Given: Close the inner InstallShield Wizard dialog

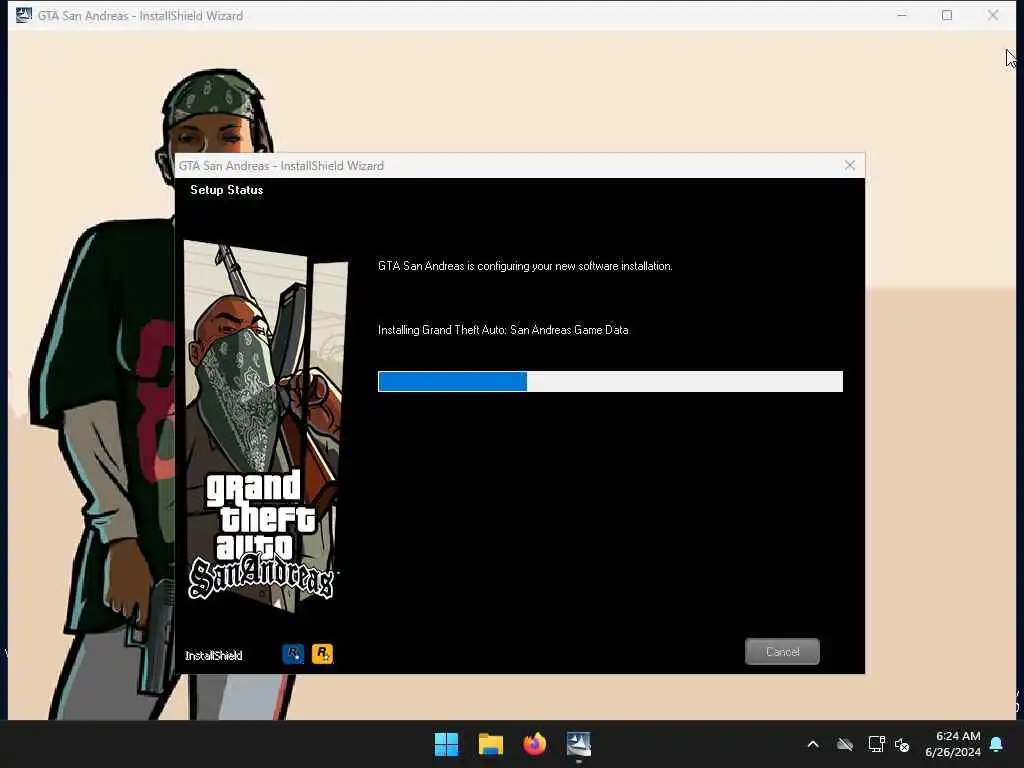Looking at the screenshot, I should pos(849,165).
